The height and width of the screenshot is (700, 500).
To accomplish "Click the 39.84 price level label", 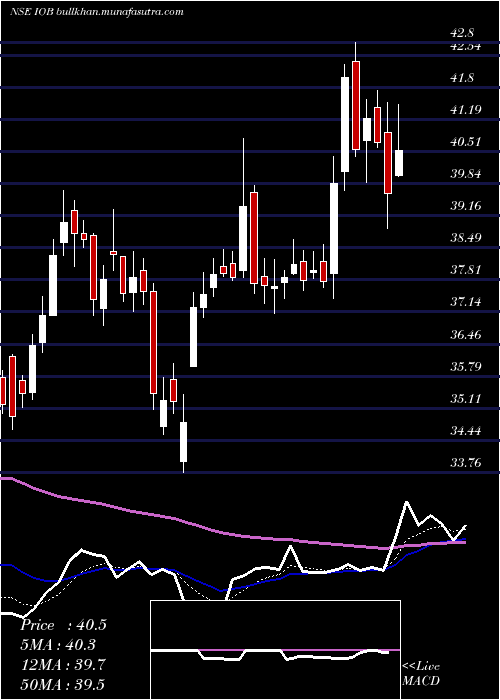I will point(466,174).
